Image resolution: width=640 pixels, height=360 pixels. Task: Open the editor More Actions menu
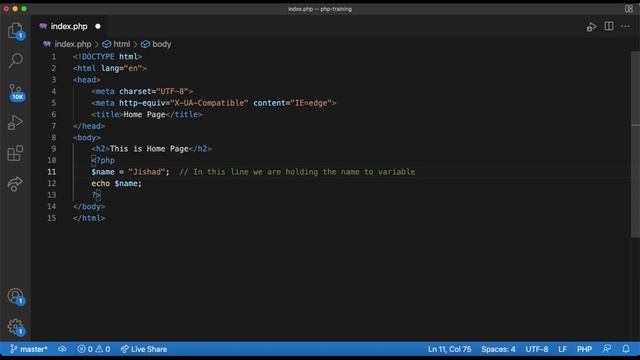point(625,27)
